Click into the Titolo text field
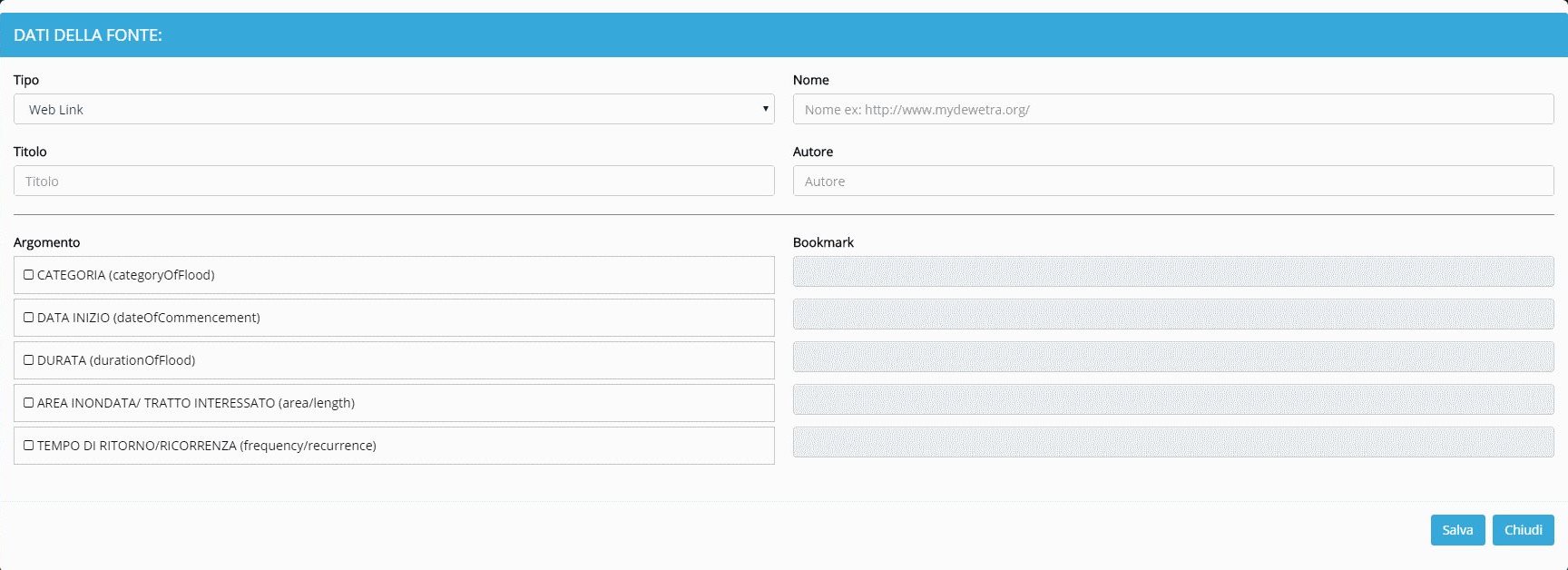 click(x=394, y=181)
